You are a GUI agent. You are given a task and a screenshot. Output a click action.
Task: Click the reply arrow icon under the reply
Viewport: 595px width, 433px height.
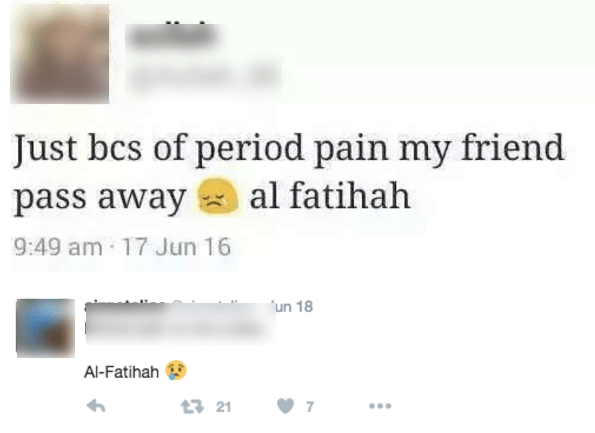(96, 406)
